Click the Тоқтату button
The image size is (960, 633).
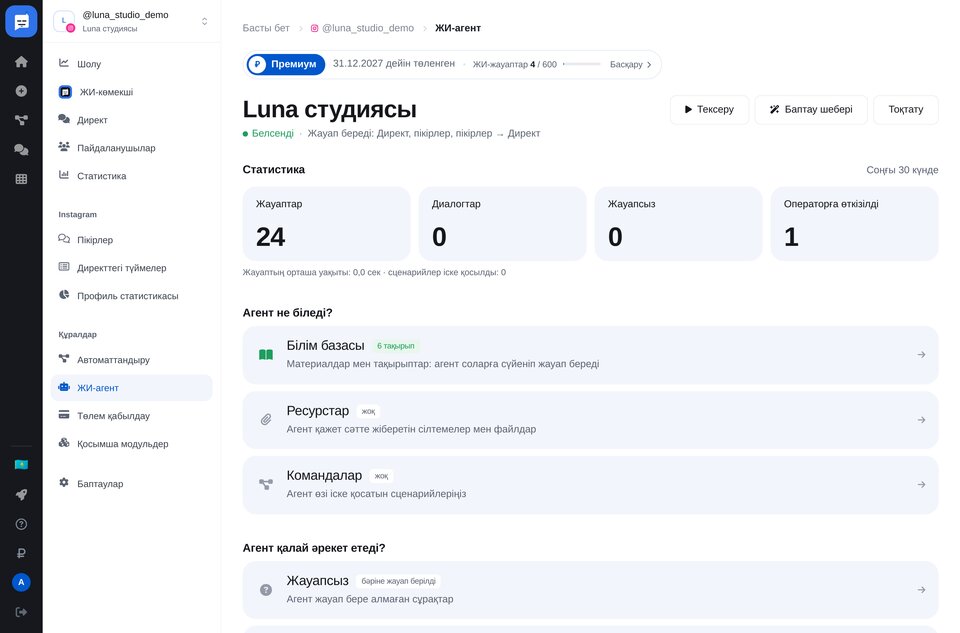[x=906, y=110]
